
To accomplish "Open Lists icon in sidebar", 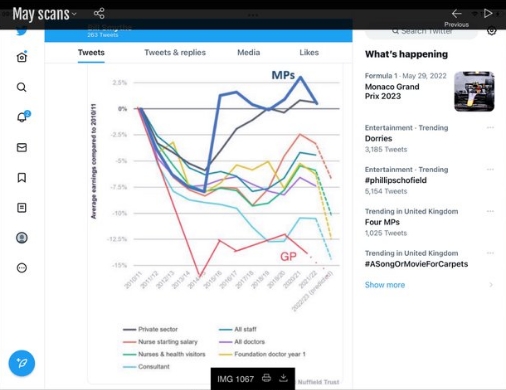I will [22, 208].
